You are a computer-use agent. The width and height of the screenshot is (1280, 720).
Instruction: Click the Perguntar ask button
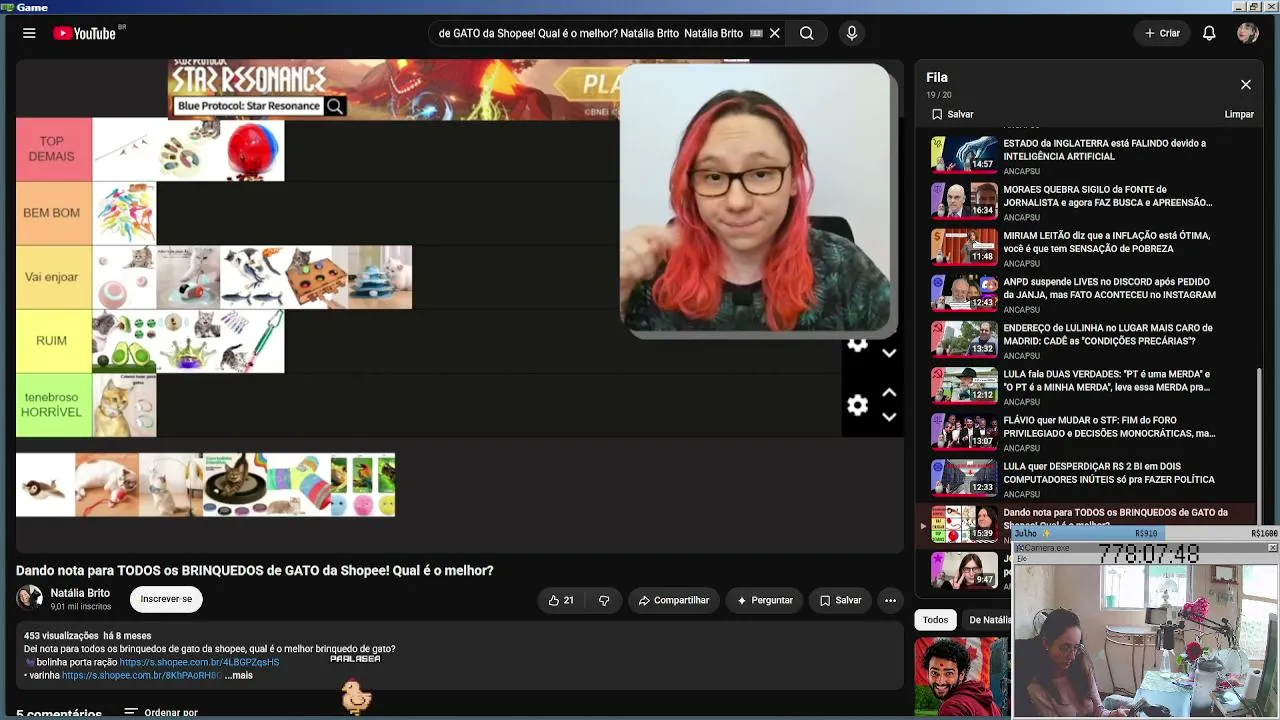[x=765, y=600]
